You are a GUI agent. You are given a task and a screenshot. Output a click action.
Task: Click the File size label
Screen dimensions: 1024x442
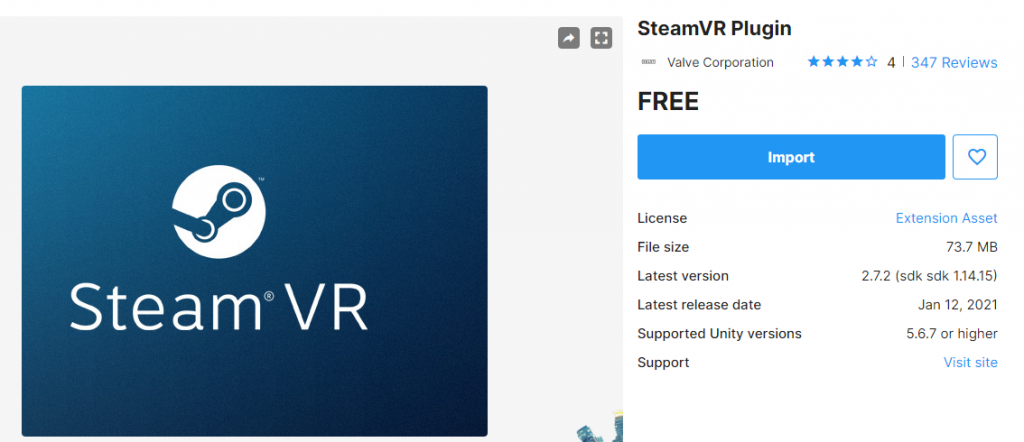663,247
